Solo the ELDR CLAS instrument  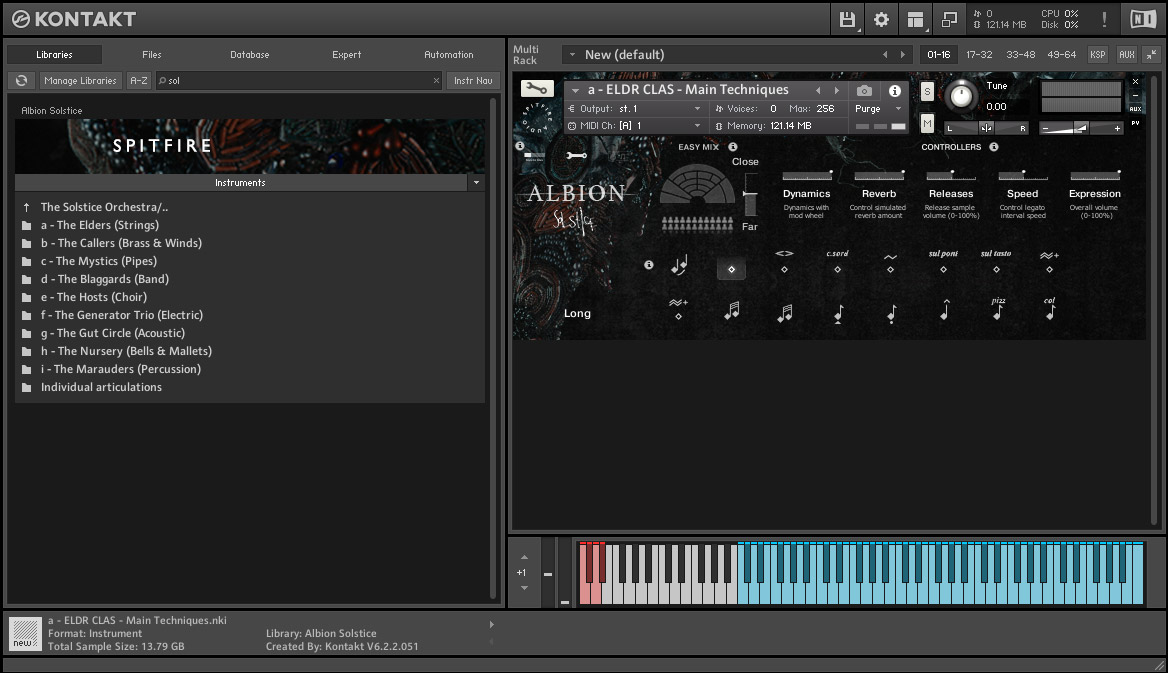click(926, 90)
